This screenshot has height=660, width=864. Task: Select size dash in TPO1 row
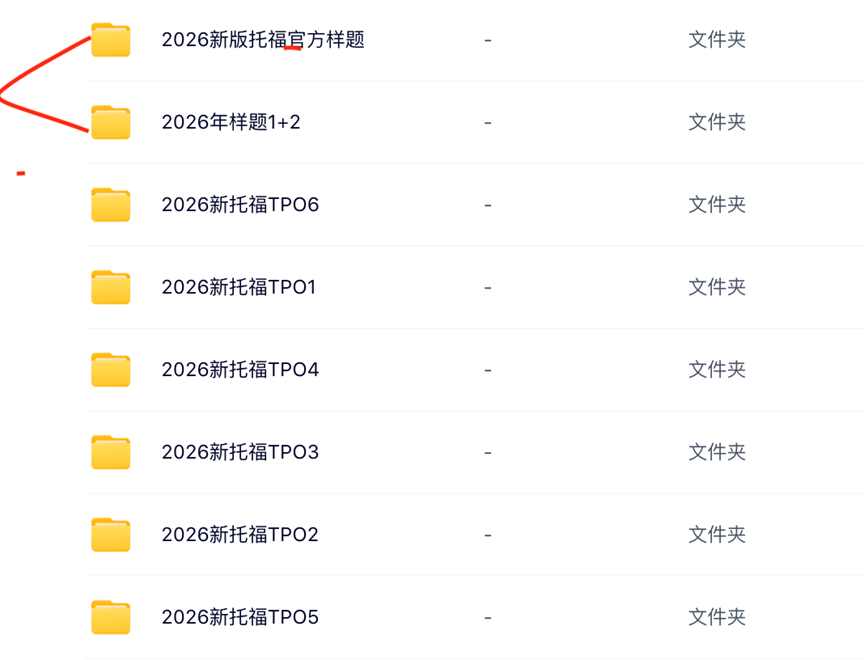point(487,287)
